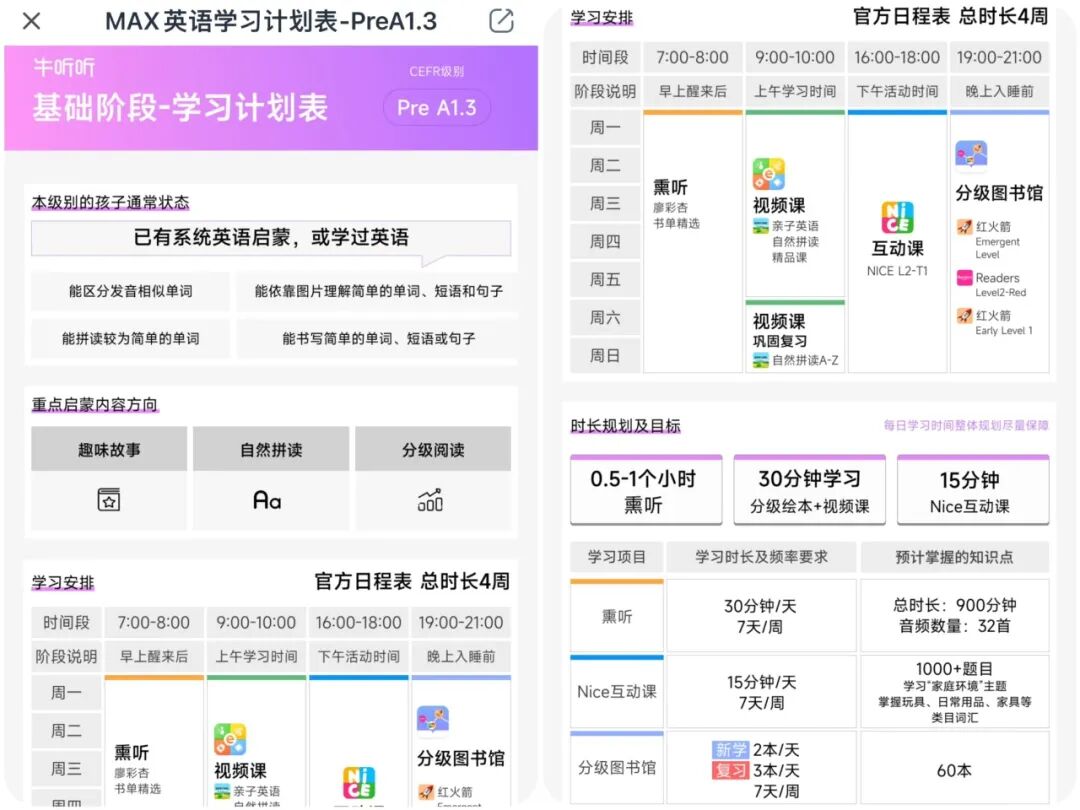Click the 能拼读较为简单的单词 cell

131,338
